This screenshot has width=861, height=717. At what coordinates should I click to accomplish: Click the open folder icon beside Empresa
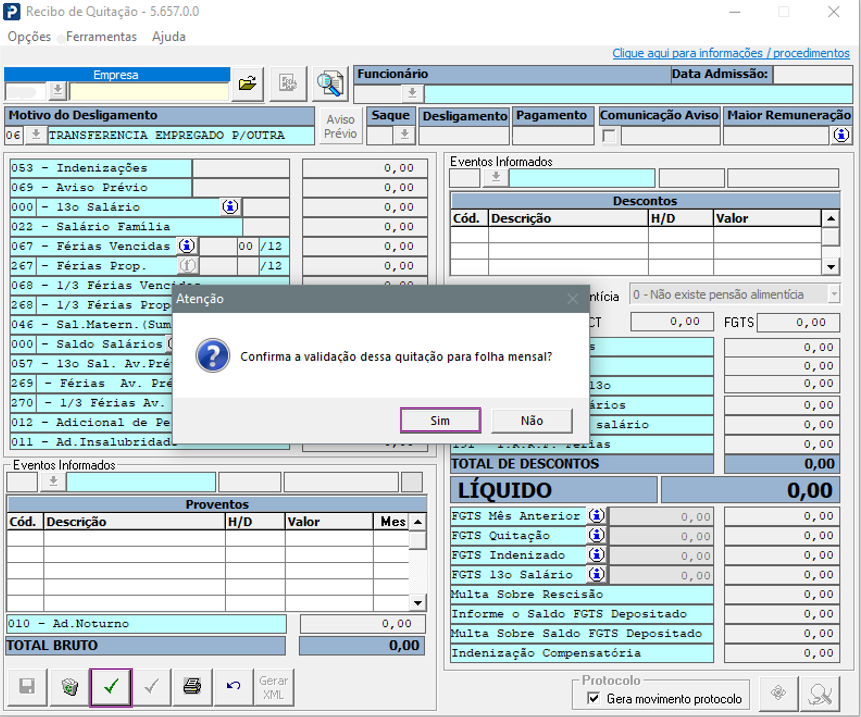246,85
